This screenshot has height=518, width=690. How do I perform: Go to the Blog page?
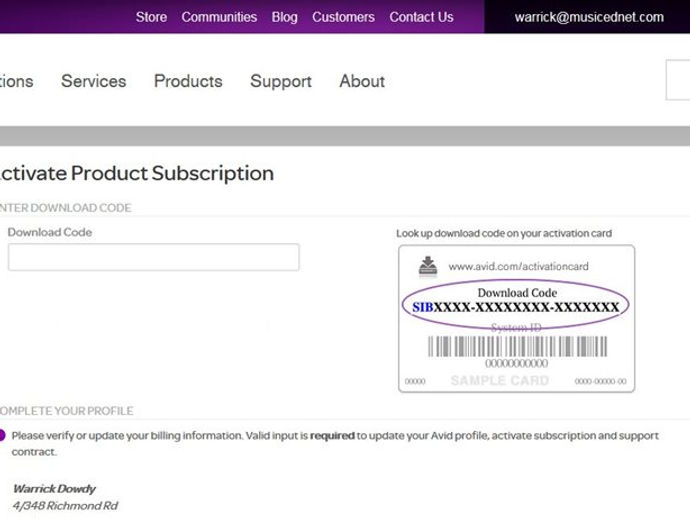point(284,17)
